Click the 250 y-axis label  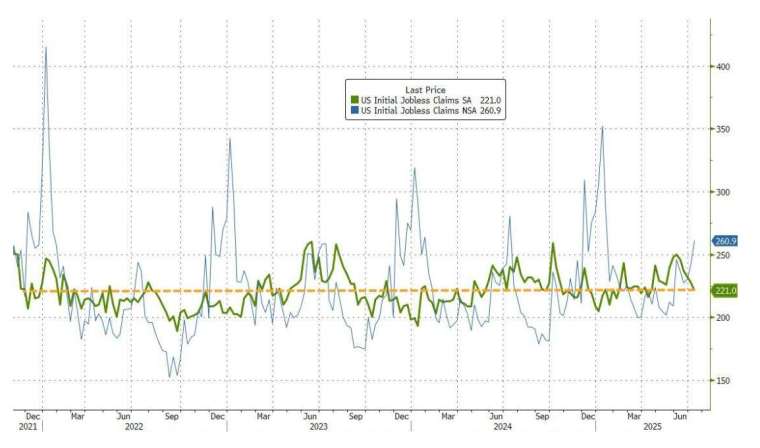723,255
